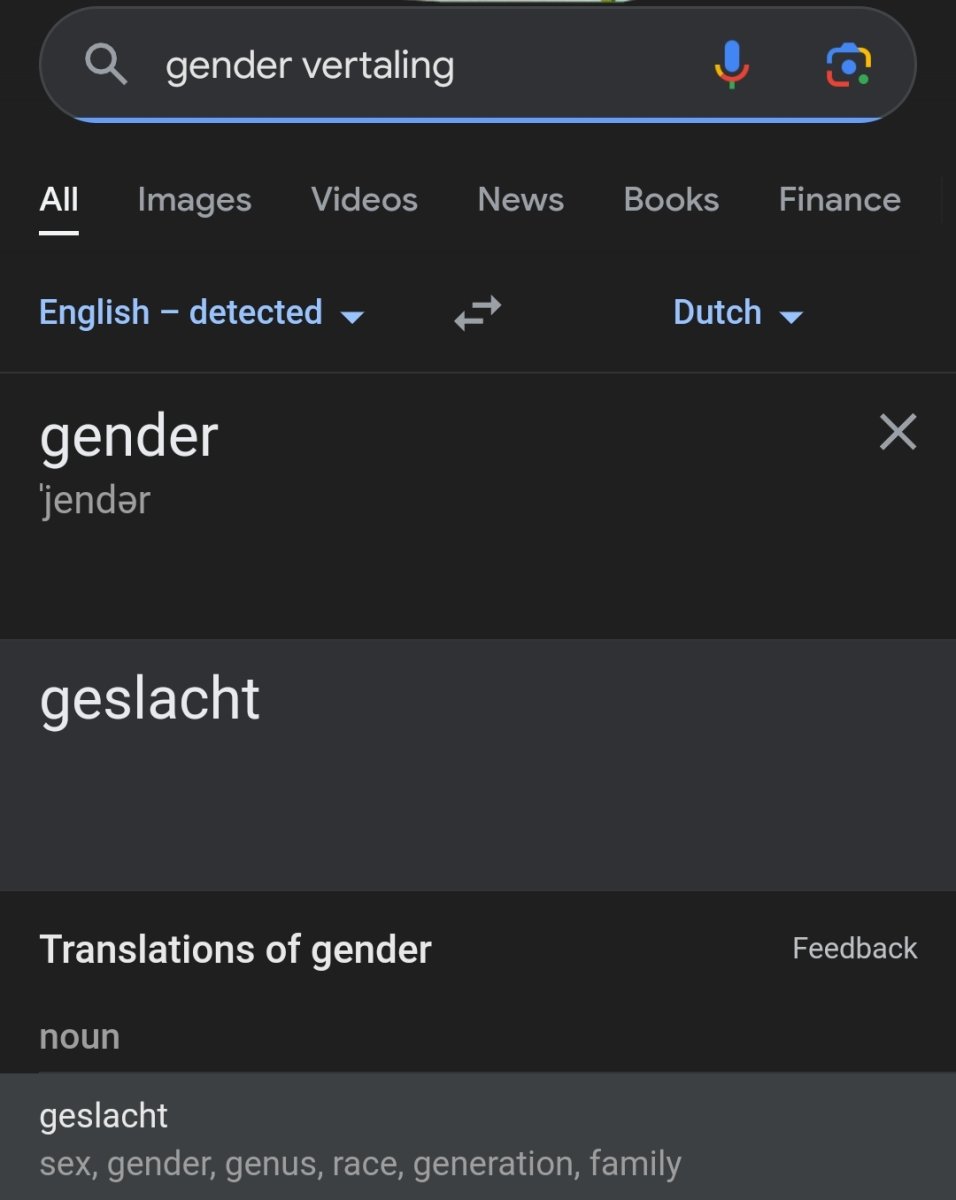Open the source language dropdown
Image resolution: width=956 pixels, height=1200 pixels.
pyautogui.click(x=201, y=313)
